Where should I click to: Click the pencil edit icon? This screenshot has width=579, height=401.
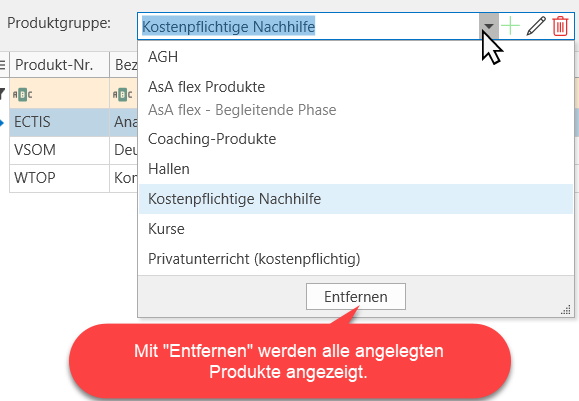[536, 26]
